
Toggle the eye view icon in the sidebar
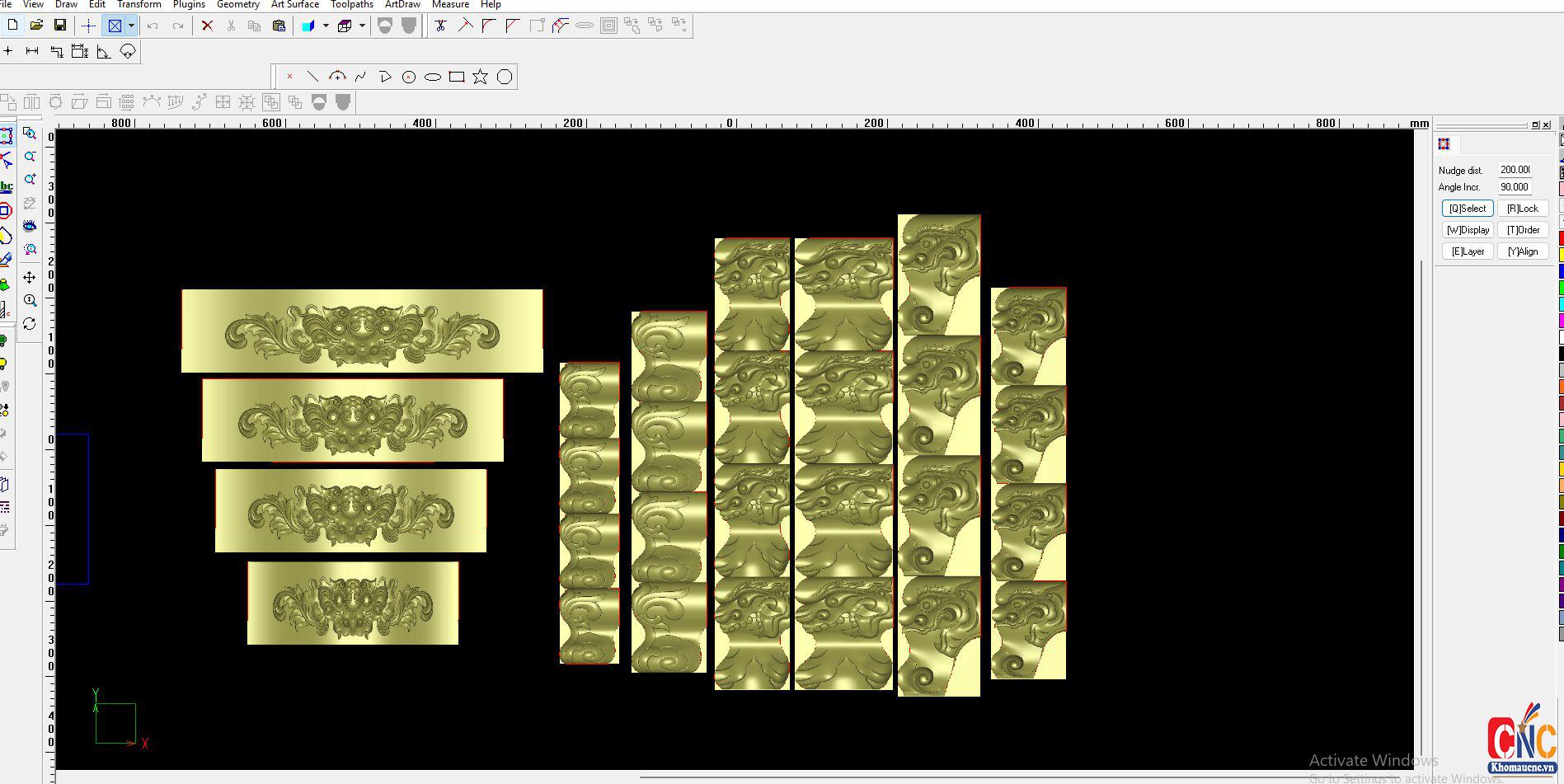(30, 226)
